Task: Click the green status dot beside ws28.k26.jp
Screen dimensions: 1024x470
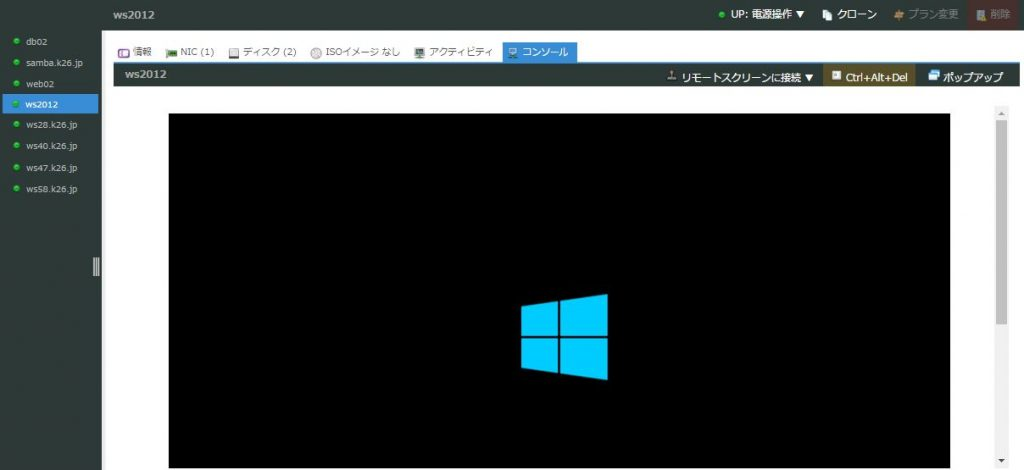Action: (17, 125)
